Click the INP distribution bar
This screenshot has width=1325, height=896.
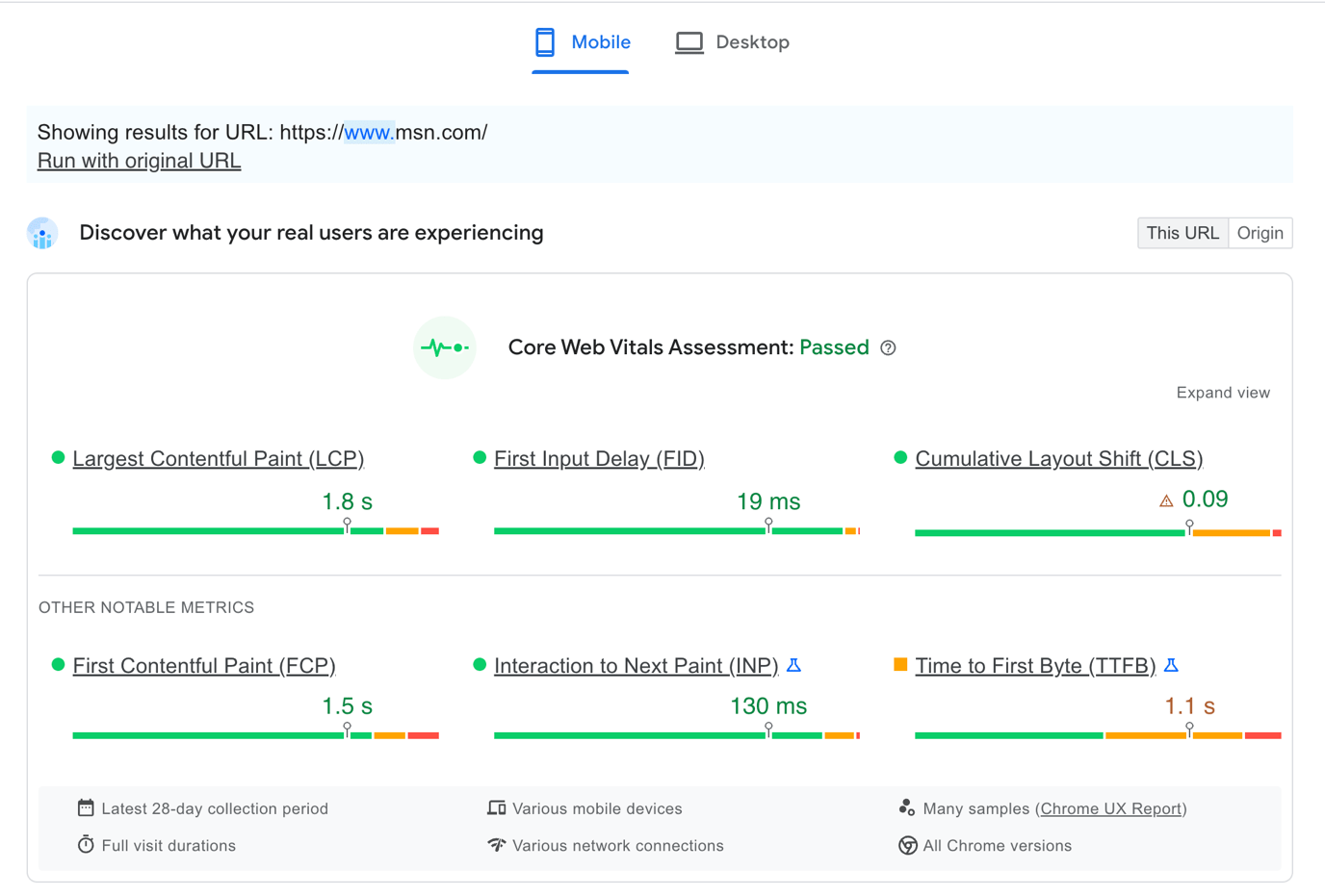click(677, 735)
